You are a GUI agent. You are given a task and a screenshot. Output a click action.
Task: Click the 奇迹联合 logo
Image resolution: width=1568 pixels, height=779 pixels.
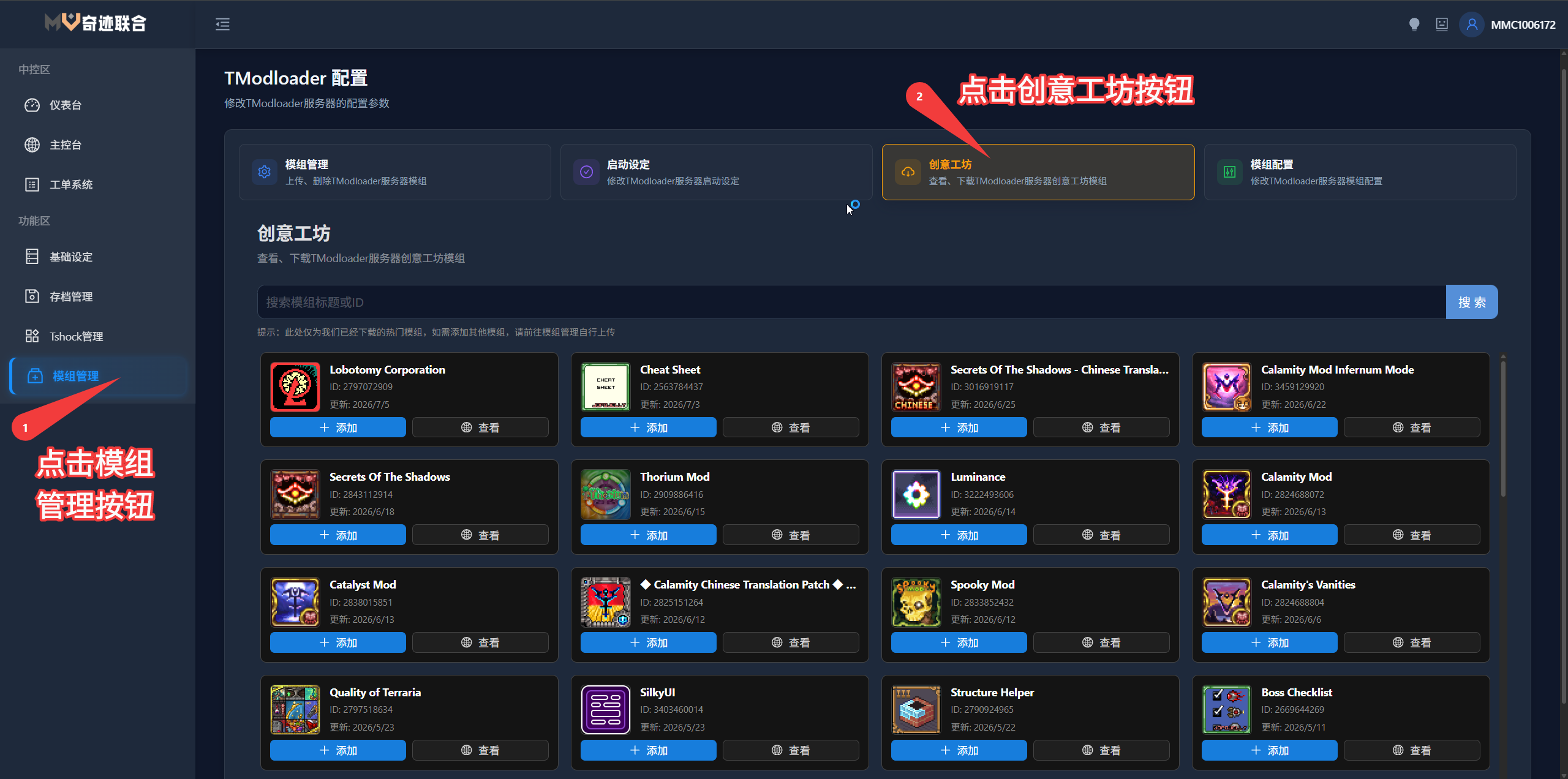pyautogui.click(x=96, y=23)
